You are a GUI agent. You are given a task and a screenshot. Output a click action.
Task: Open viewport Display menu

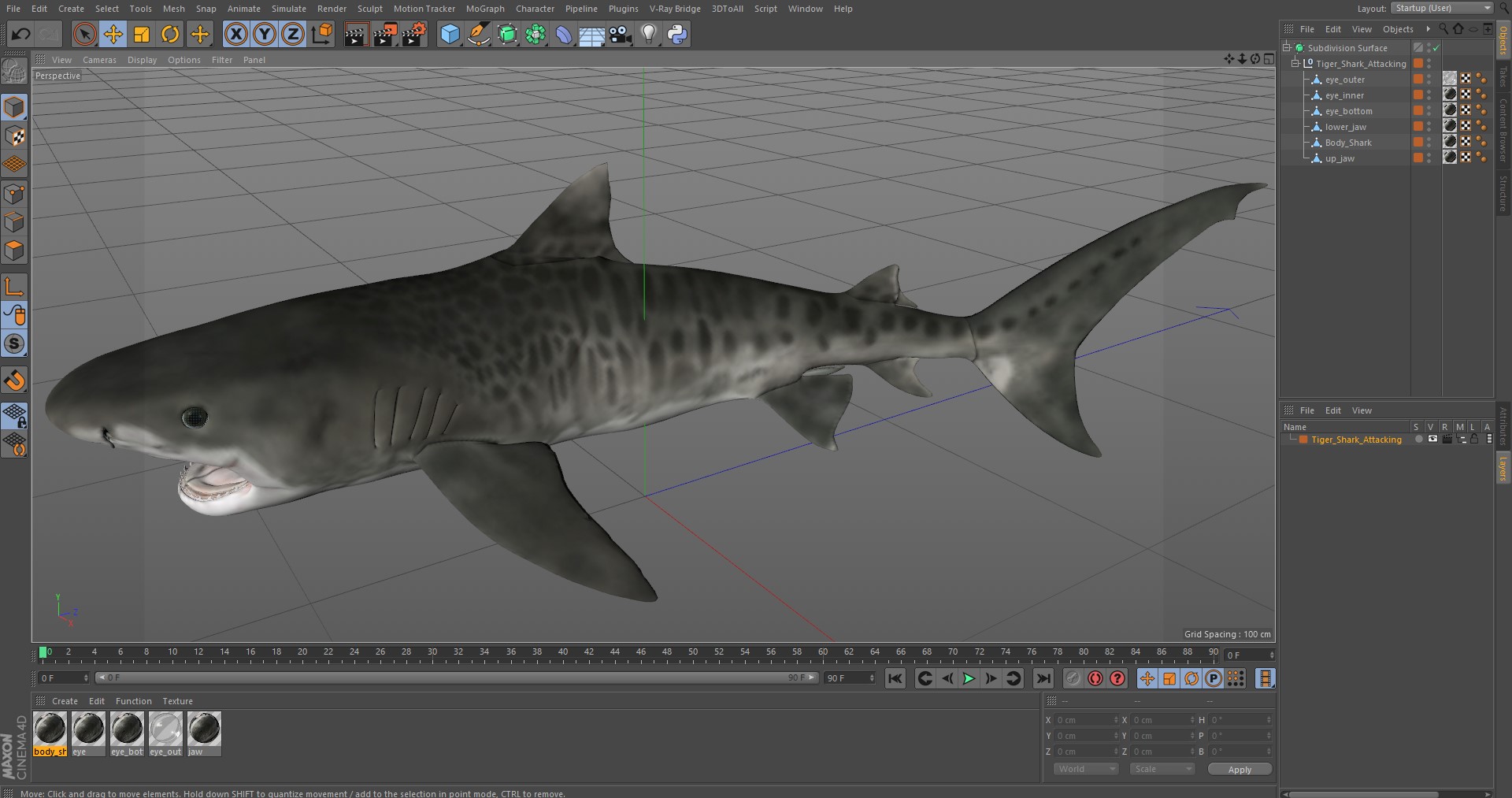(x=142, y=60)
